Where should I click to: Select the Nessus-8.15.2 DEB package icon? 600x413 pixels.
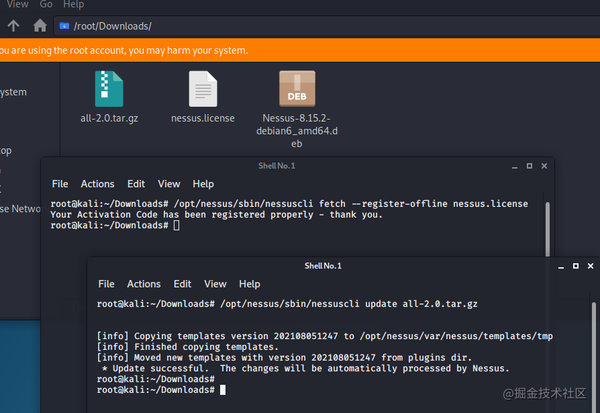[x=297, y=89]
